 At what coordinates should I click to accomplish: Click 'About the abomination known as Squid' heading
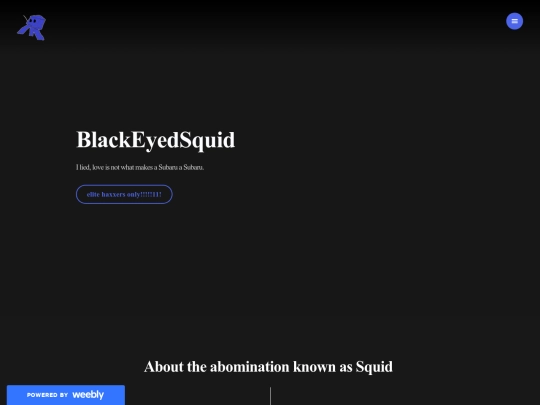[268, 367]
